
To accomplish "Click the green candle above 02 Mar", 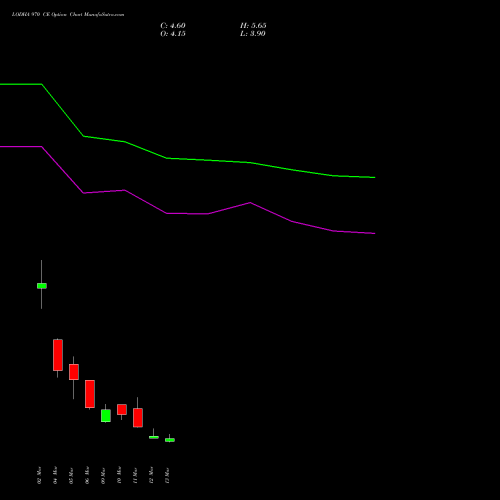I will pos(42,286).
